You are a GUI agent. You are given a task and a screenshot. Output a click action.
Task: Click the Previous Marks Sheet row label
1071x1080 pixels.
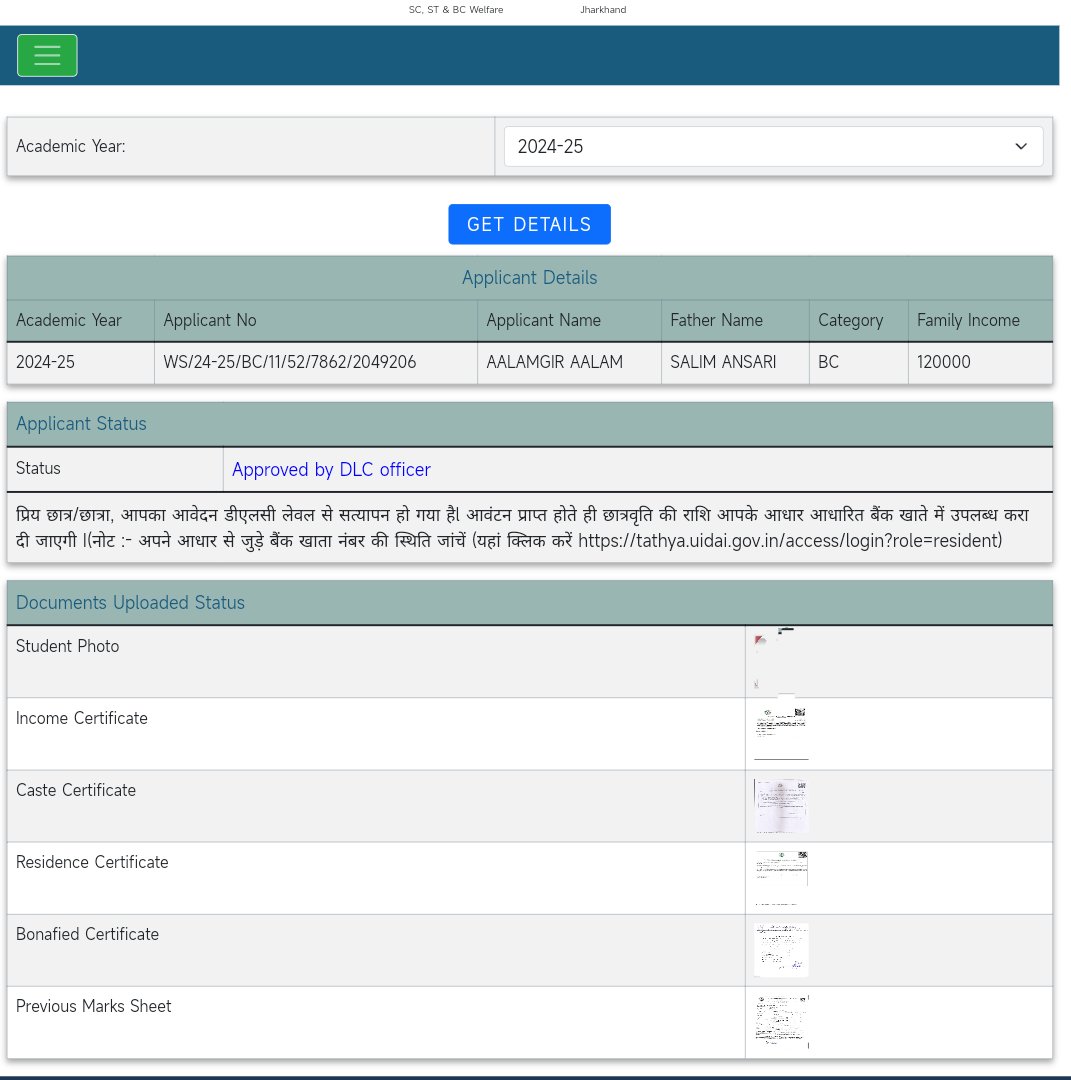(x=94, y=1006)
